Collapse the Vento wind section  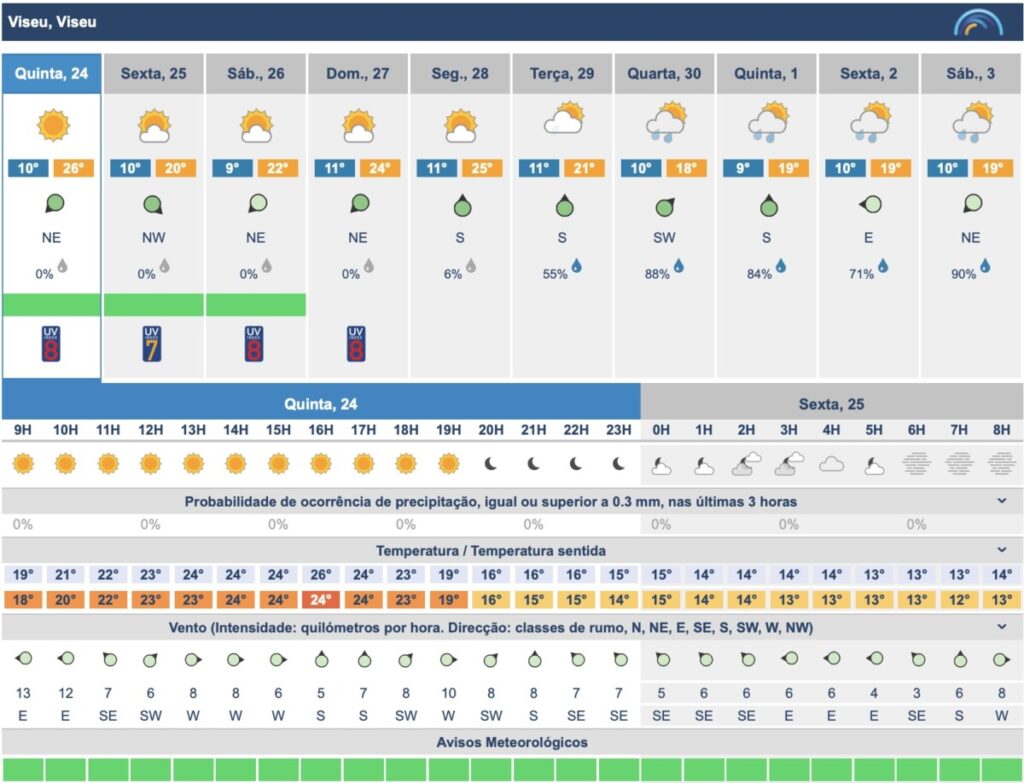[1002, 627]
